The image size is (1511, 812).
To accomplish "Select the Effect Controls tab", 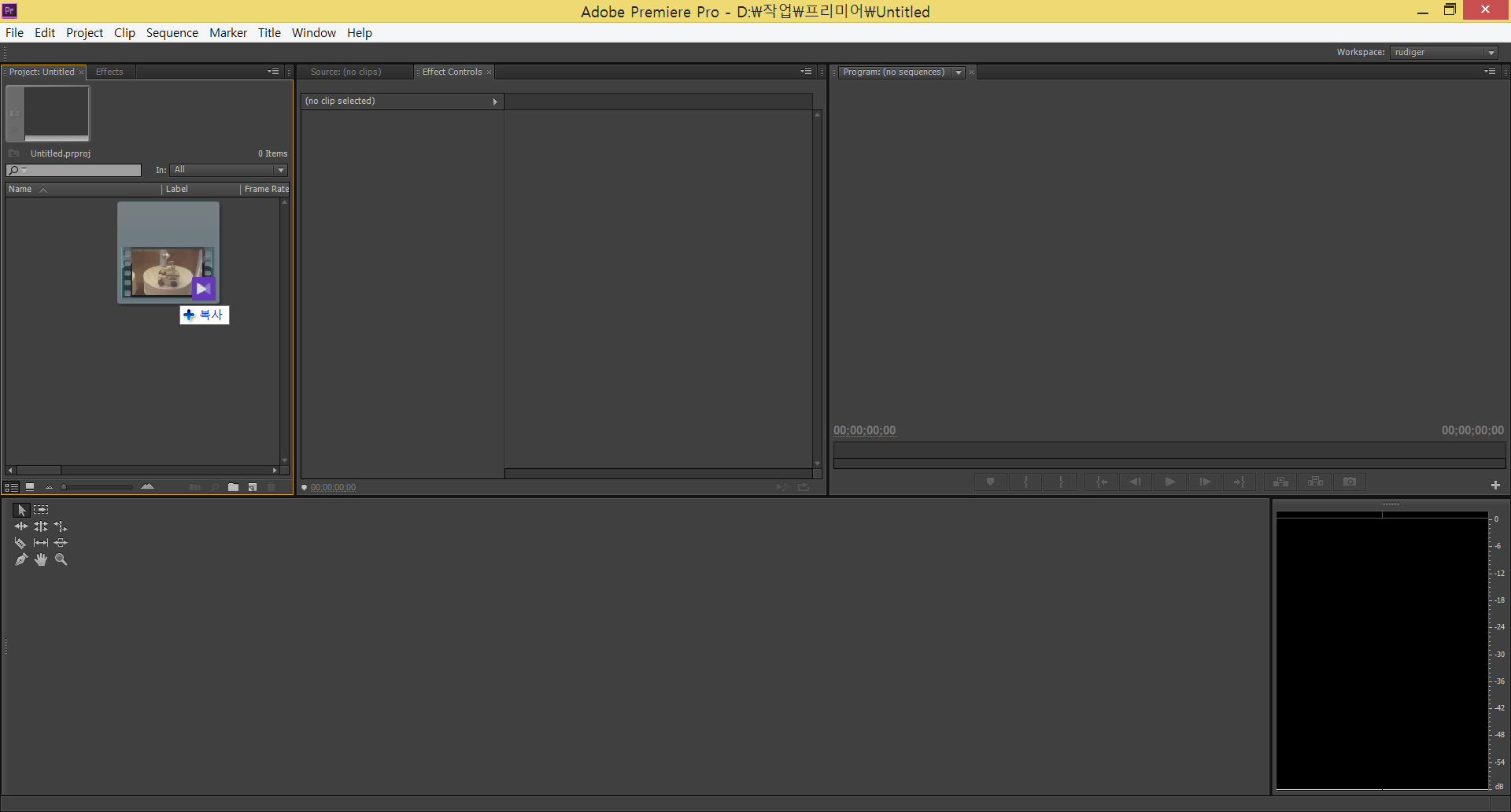I will click(x=452, y=72).
